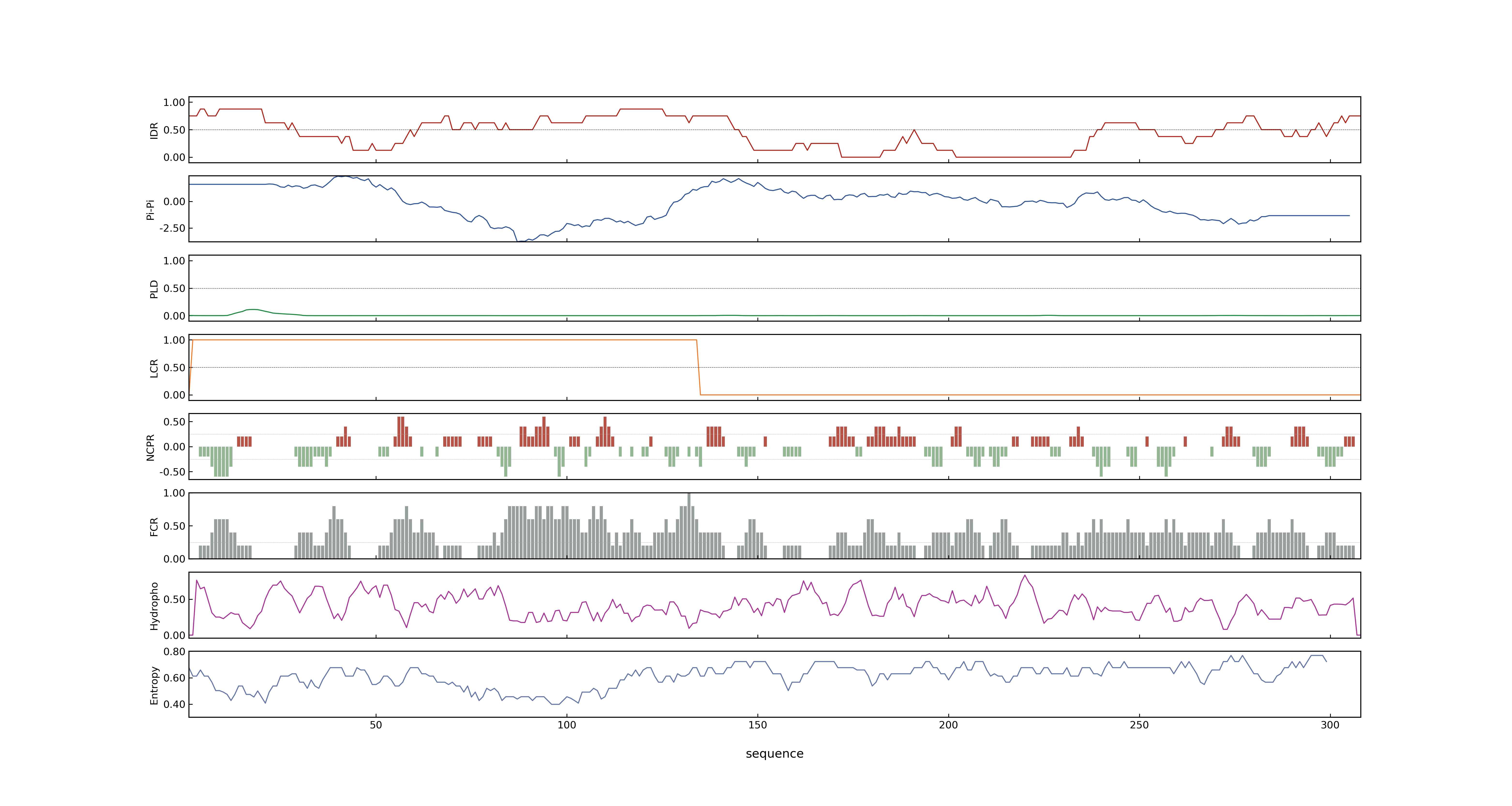Click the NCPR y-axis label
Image resolution: width=1512 pixels, height=806 pixels.
(150, 448)
